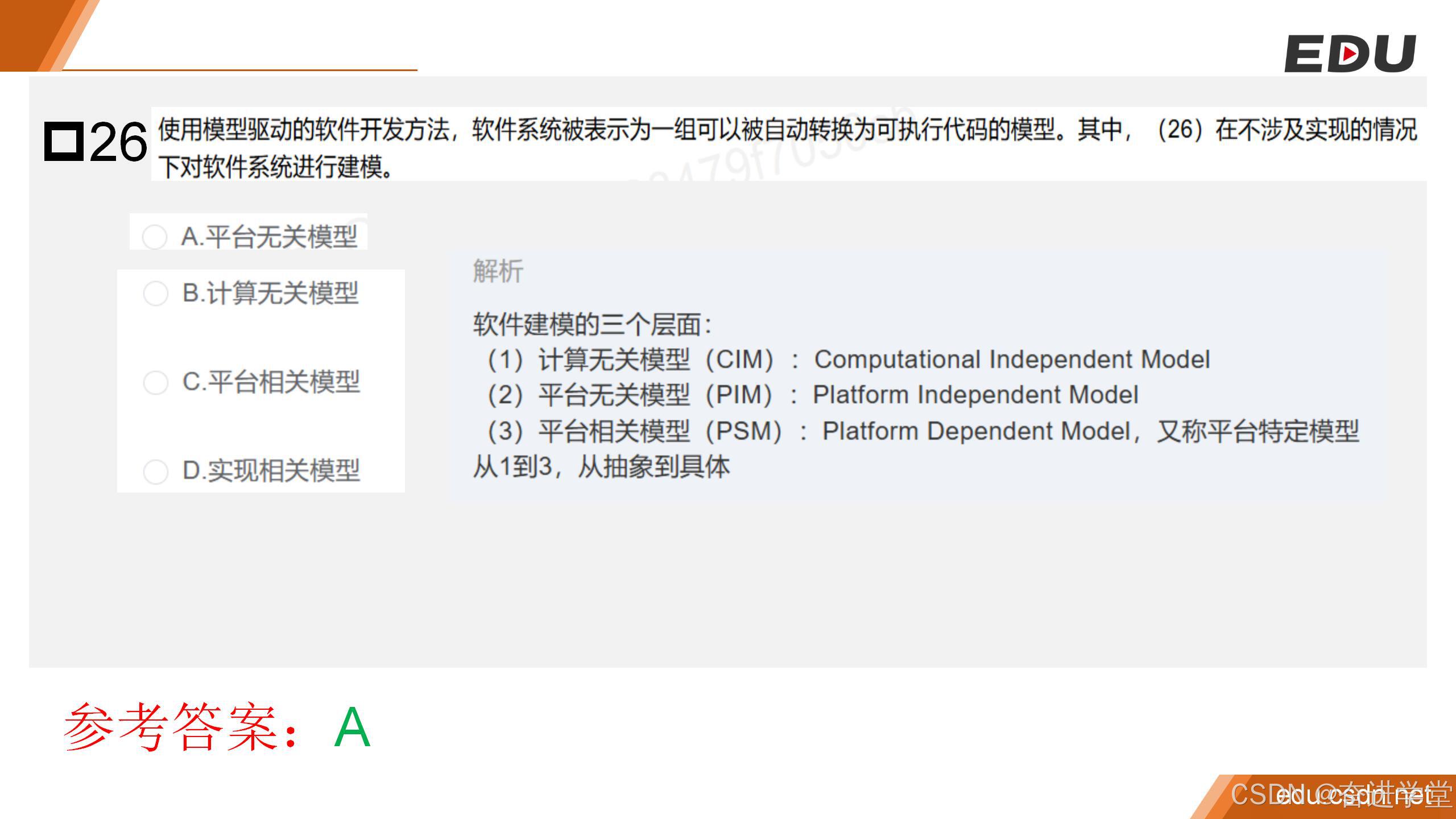Select radio button for option B 计算无关模型
This screenshot has width=1456, height=819.
coord(155,293)
